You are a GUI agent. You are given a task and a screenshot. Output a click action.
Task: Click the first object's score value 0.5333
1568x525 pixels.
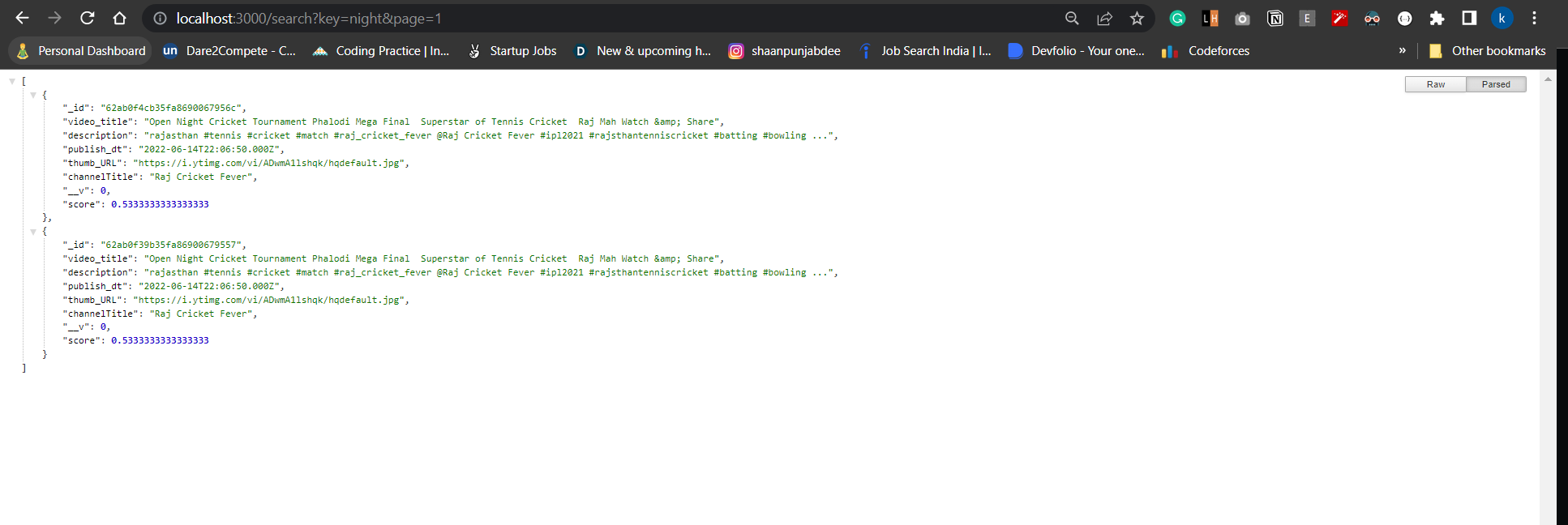tap(160, 204)
